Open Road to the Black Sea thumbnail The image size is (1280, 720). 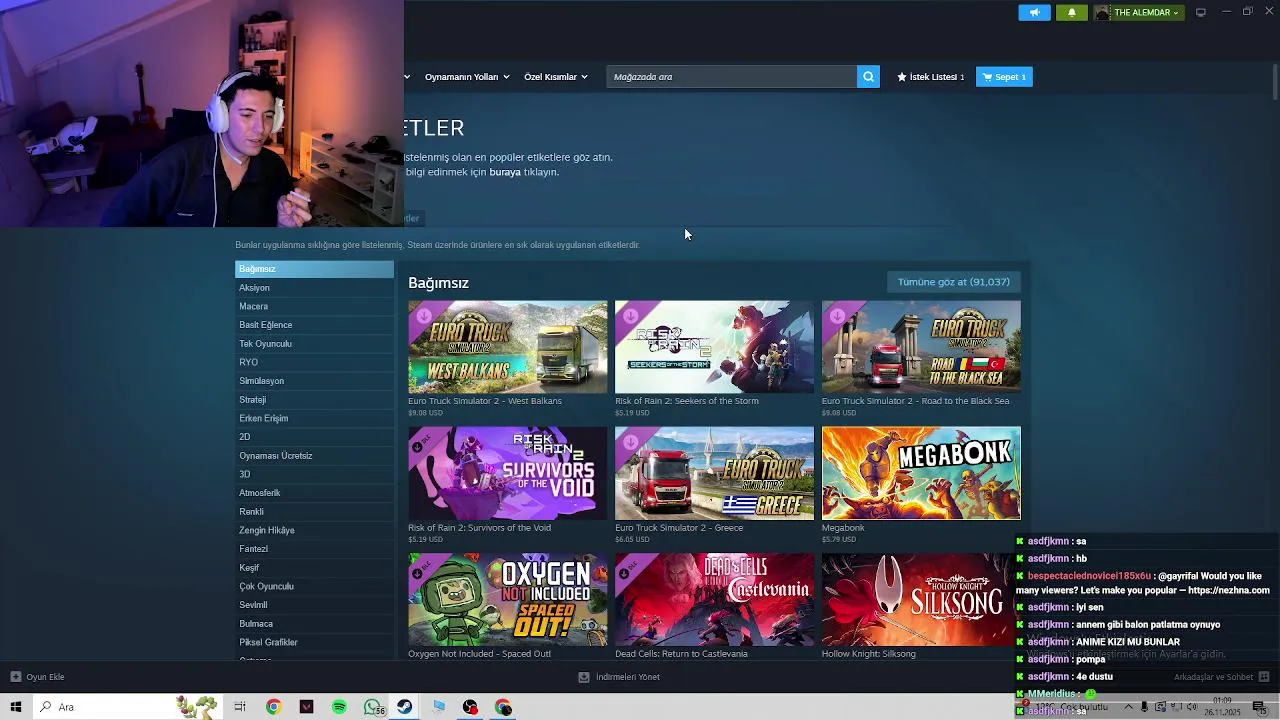pos(921,347)
